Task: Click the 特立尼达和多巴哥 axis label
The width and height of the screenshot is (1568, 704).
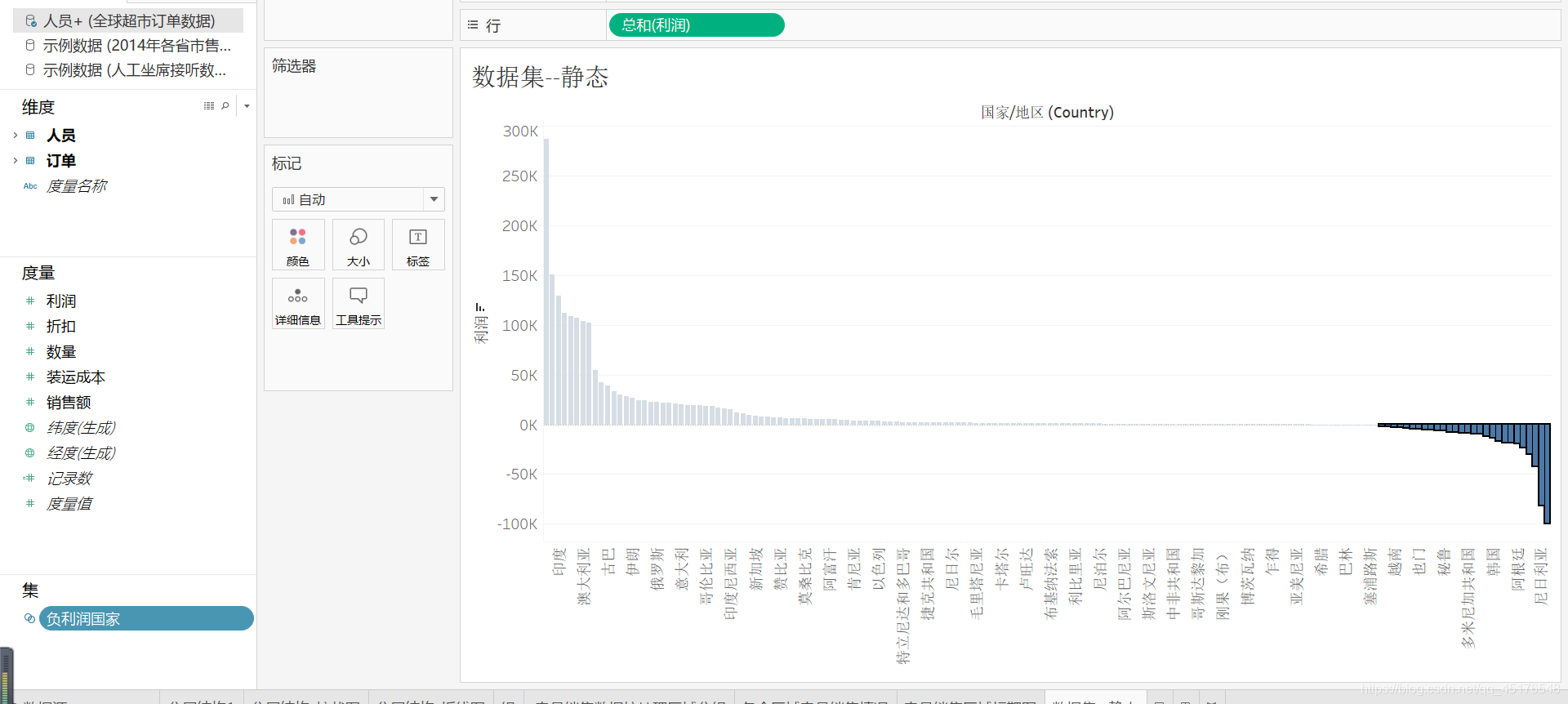Action: coord(902,605)
